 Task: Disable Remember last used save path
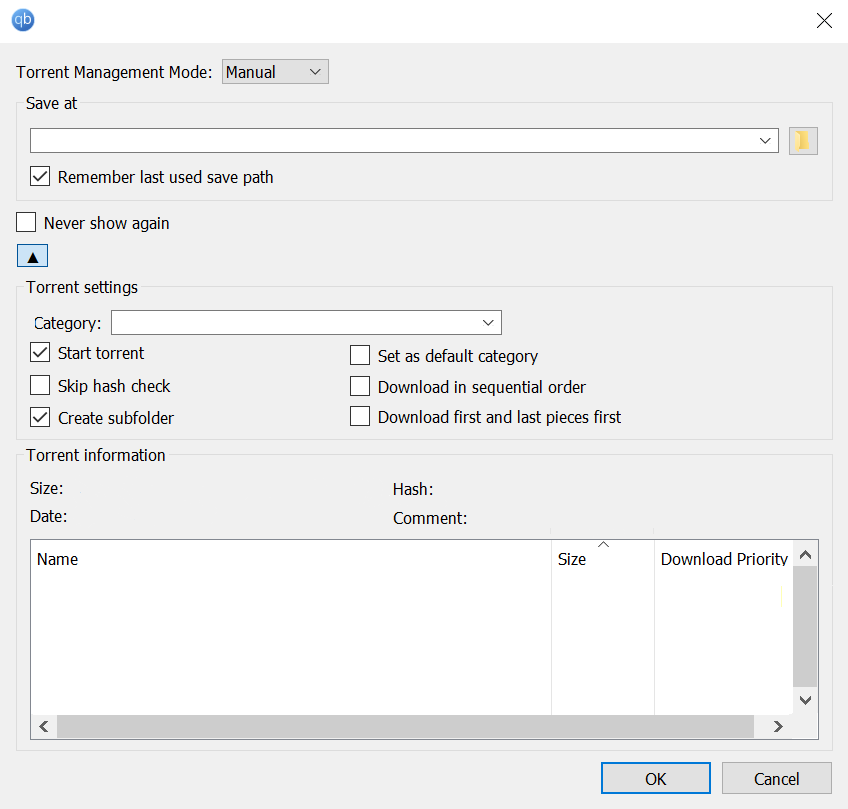pos(40,177)
